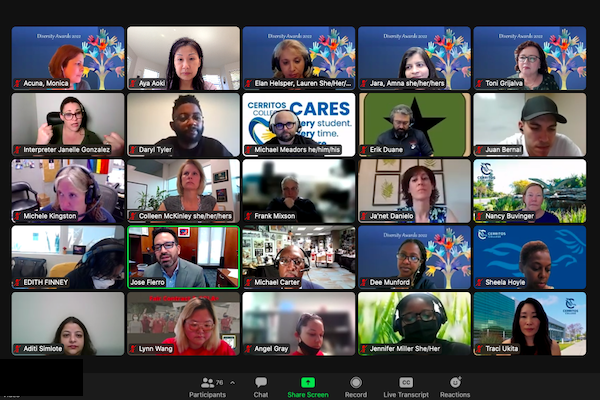Image resolution: width=600 pixels, height=400 pixels.
Task: Click the Share Screen text label
Action: click(x=308, y=395)
